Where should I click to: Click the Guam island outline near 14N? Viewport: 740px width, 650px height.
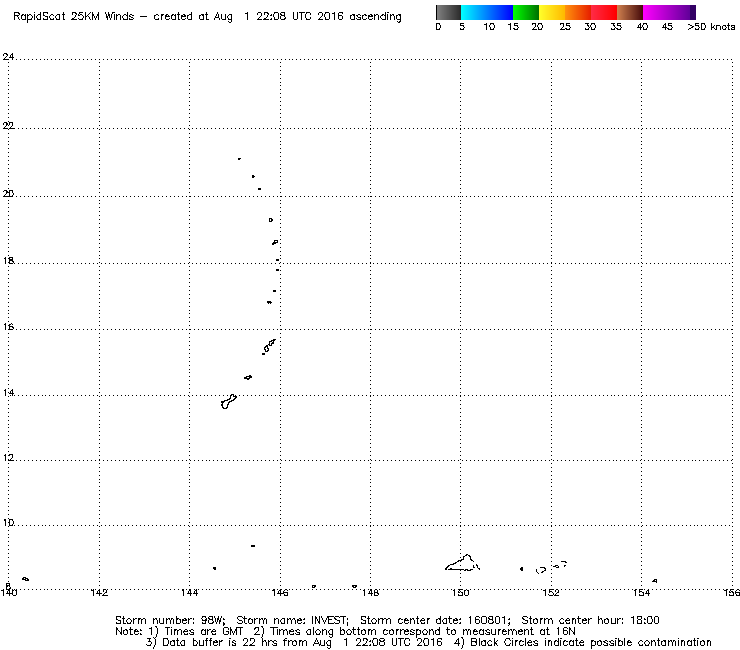coord(228,402)
